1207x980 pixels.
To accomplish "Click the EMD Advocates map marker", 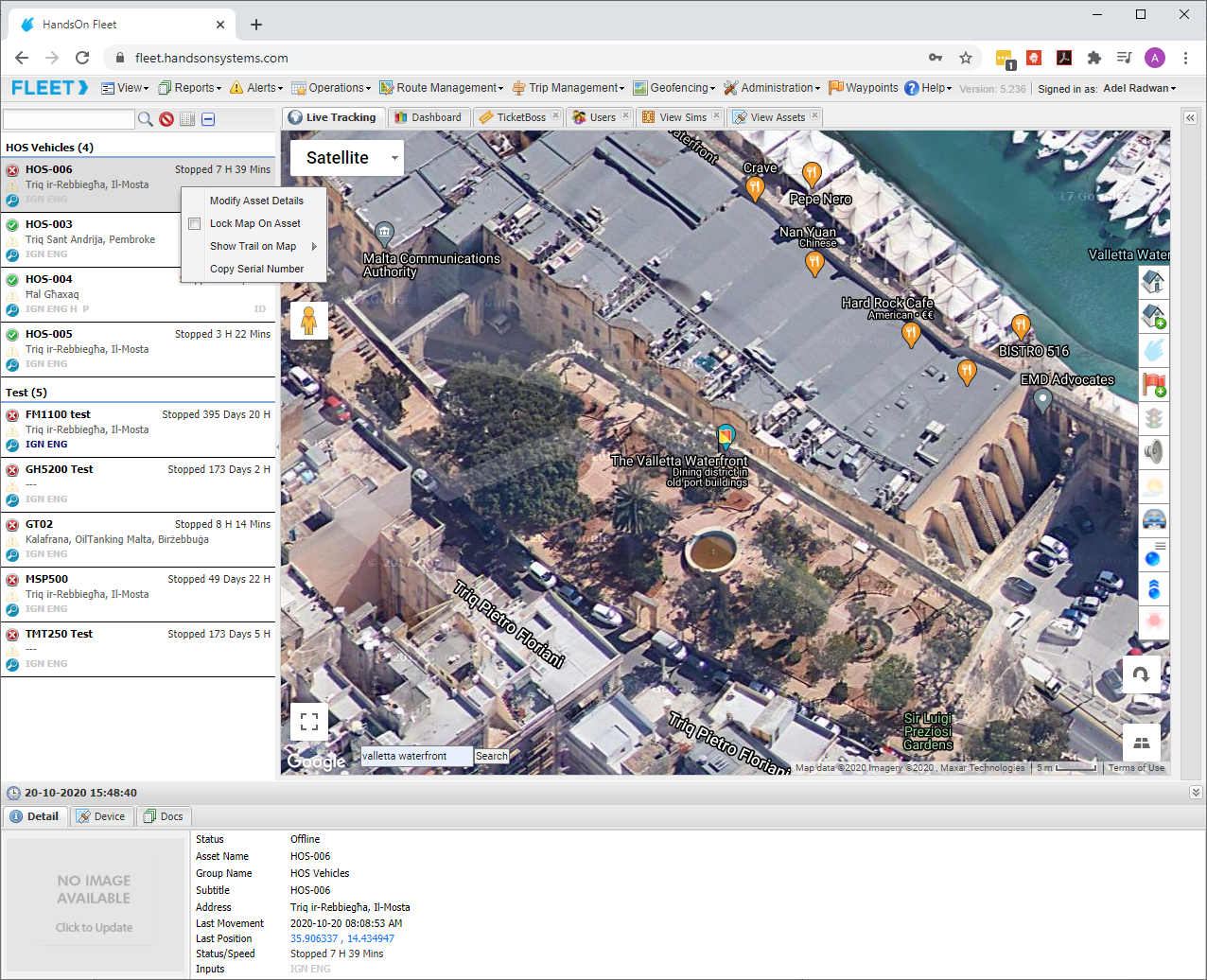I will (1042, 401).
